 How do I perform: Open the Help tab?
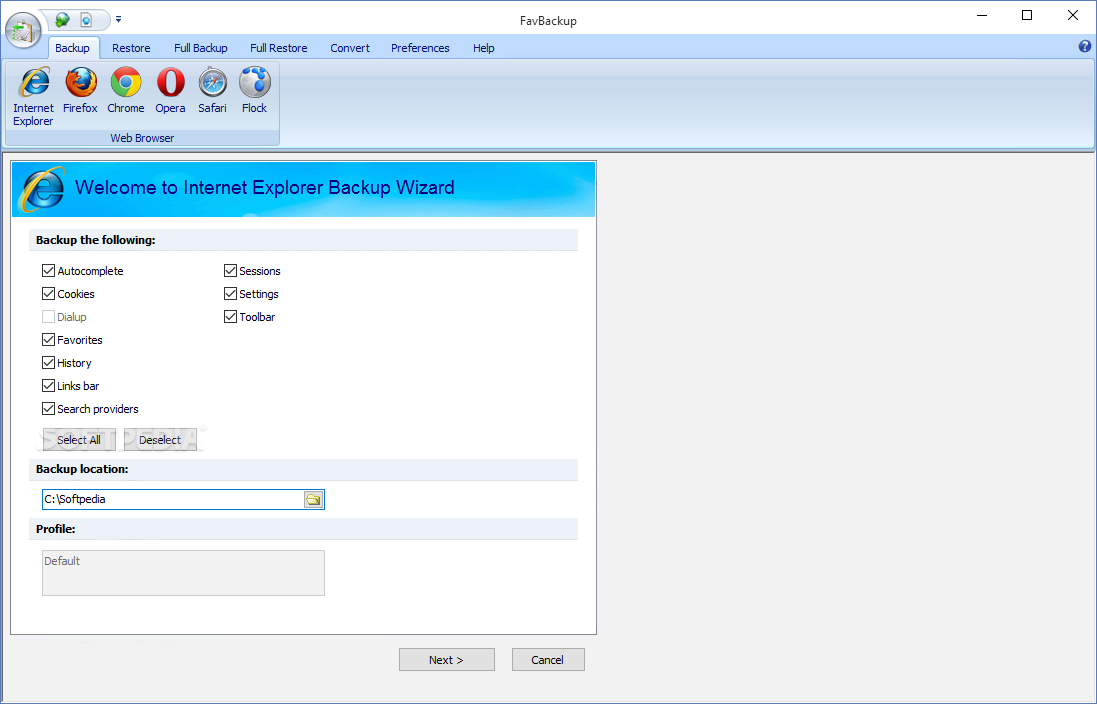click(x=483, y=48)
